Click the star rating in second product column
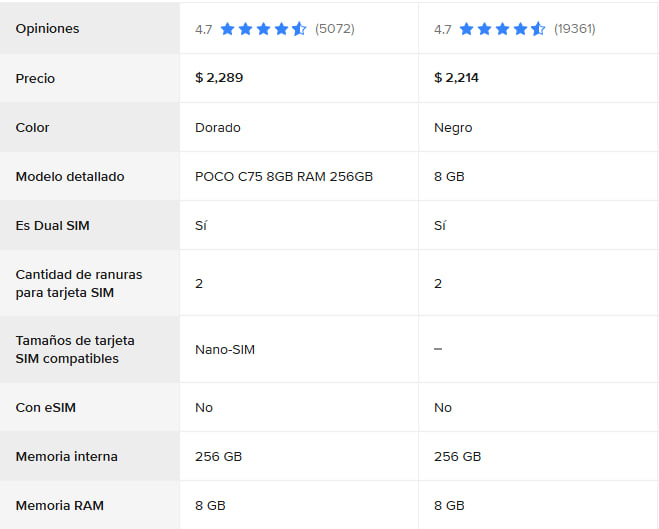The height and width of the screenshot is (529, 659). click(x=502, y=29)
